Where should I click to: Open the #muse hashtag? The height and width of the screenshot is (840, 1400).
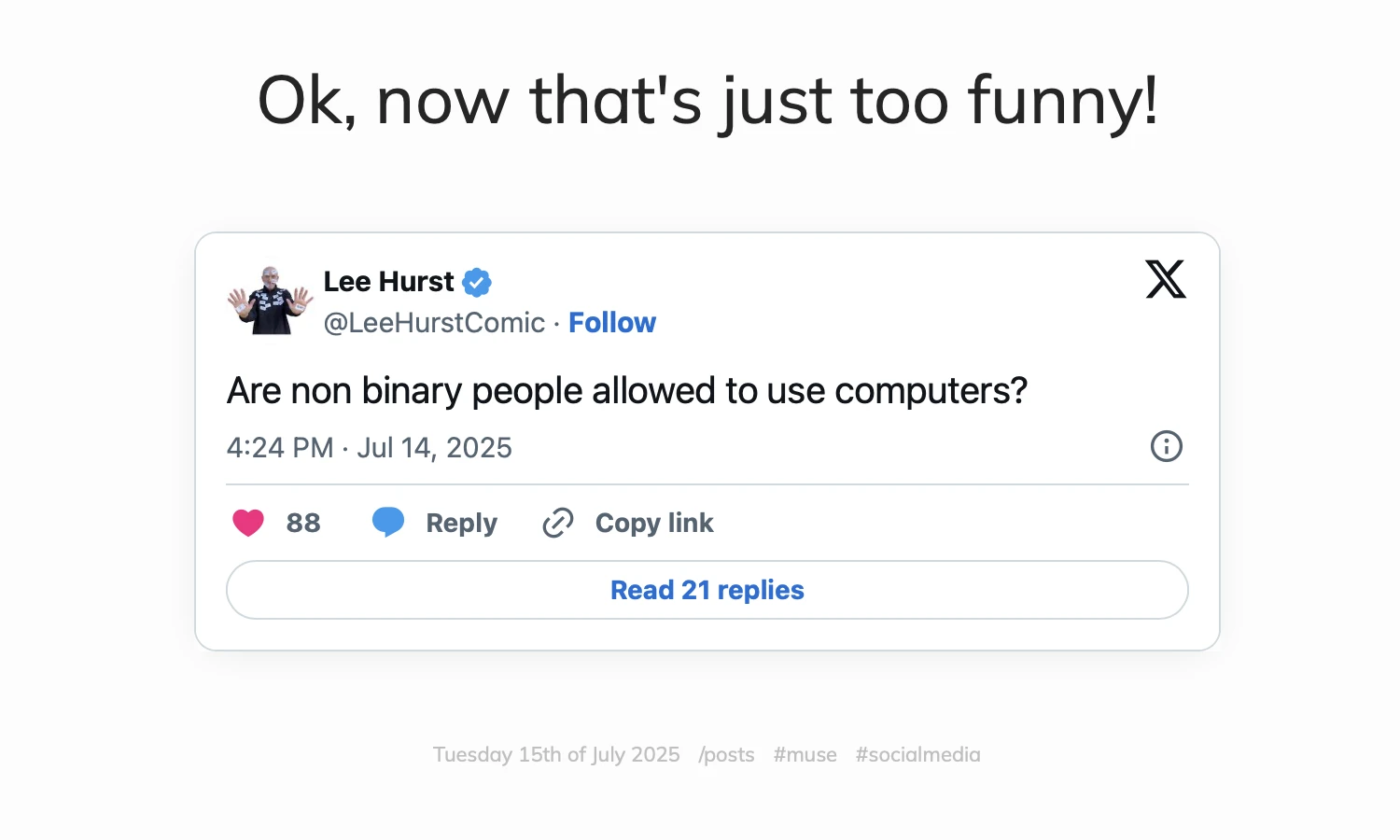point(805,754)
